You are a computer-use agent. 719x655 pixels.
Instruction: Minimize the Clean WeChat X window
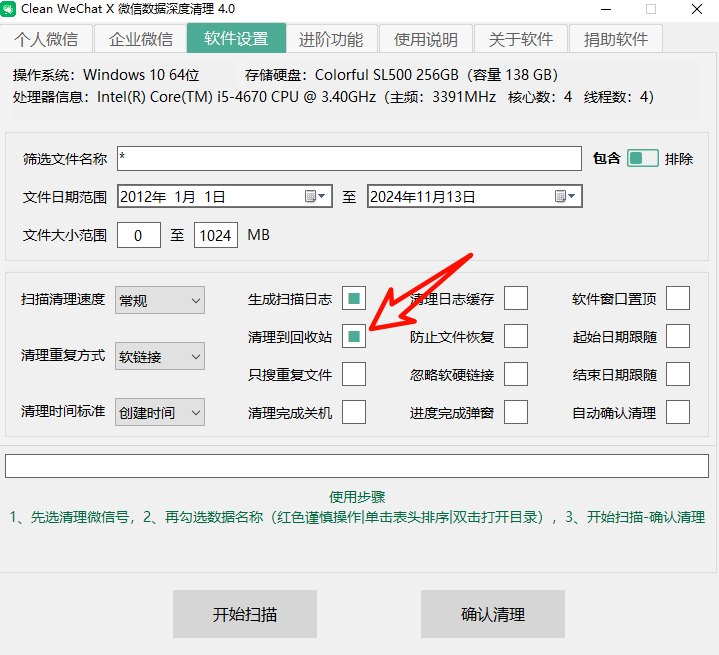[x=606, y=9]
